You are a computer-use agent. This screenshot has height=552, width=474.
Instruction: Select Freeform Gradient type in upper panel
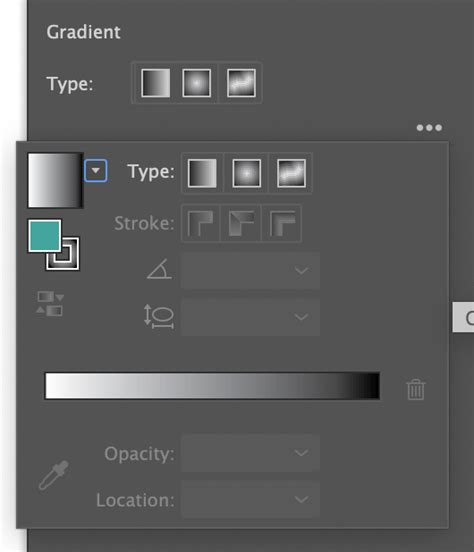[x=241, y=83]
